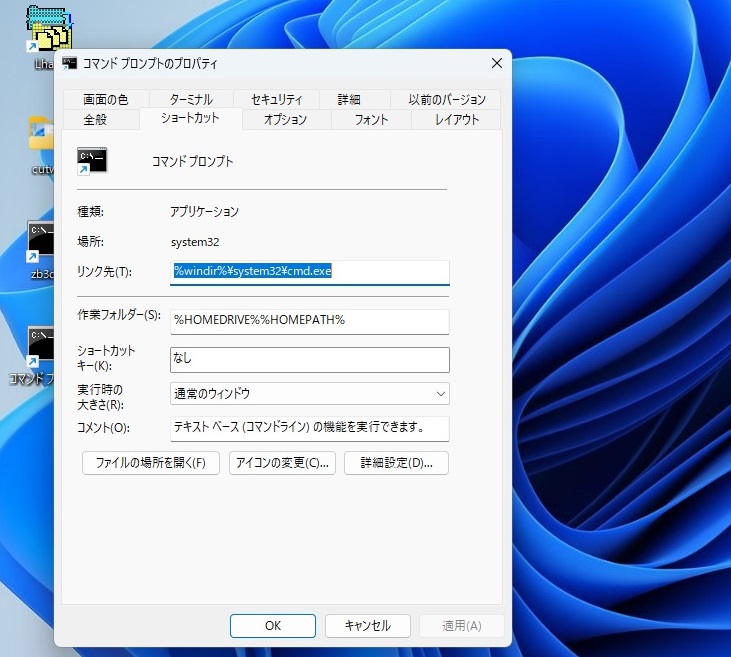731x657 pixels.
Task: Select the レイアウト tab
Action: [457, 119]
